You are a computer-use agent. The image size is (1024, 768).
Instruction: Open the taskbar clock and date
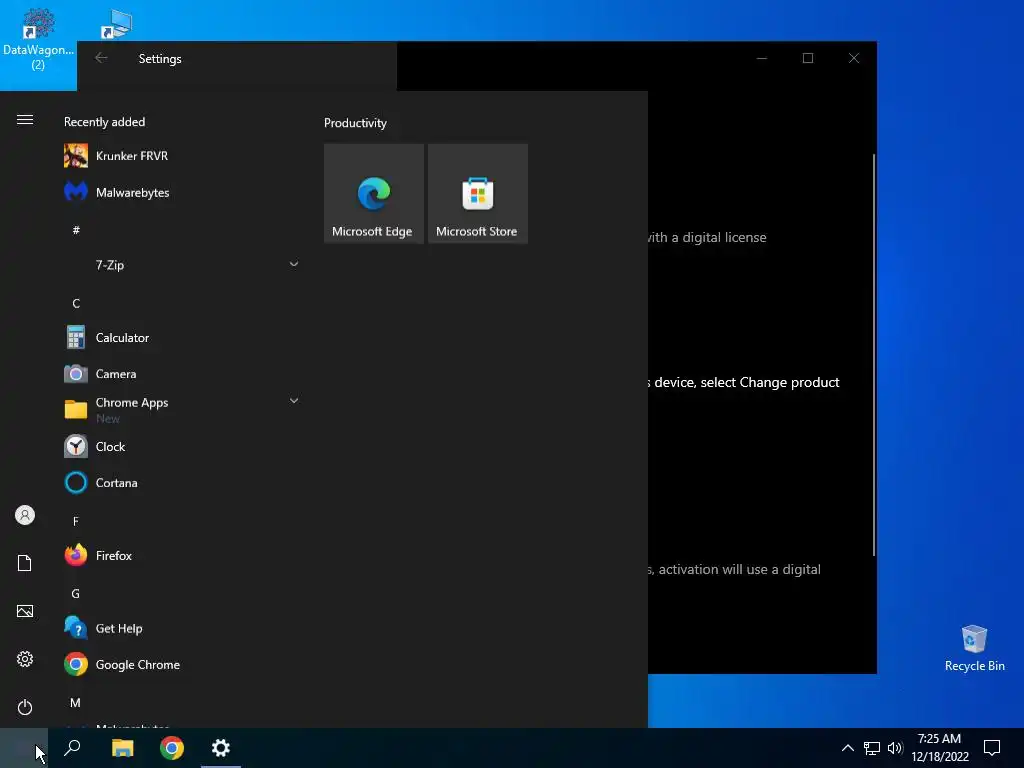940,748
